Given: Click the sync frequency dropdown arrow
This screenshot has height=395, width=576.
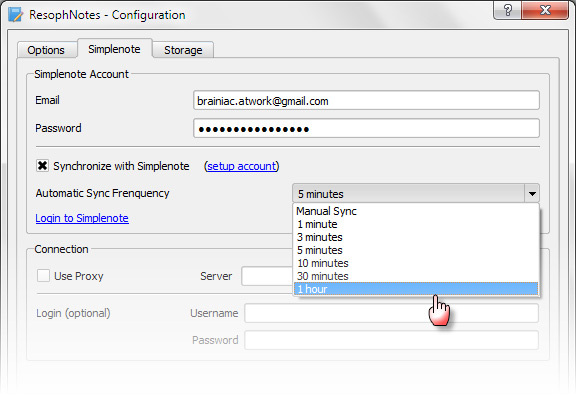Looking at the screenshot, I should [532, 193].
